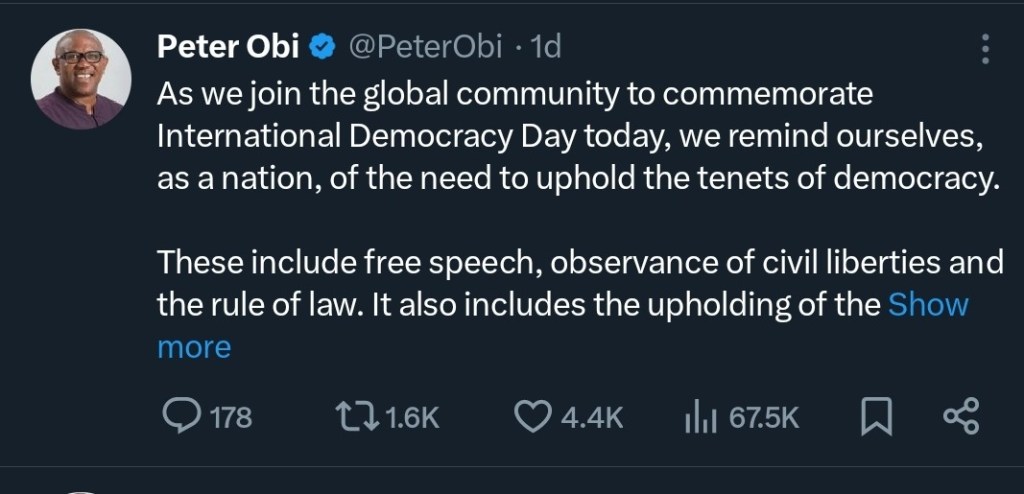Image resolution: width=1024 pixels, height=494 pixels.
Task: Expand the tweet with Show more
Action: coord(926,304)
